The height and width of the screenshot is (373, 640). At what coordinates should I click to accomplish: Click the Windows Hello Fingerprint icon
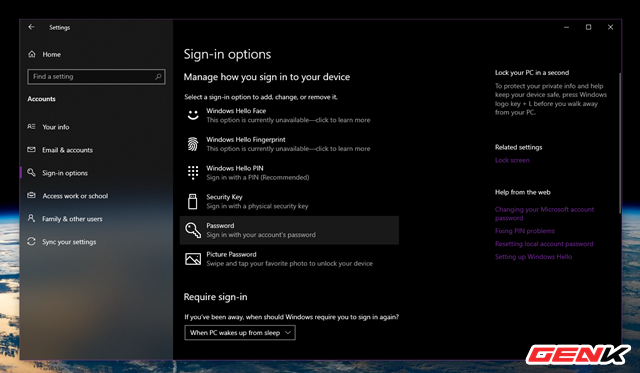point(193,144)
